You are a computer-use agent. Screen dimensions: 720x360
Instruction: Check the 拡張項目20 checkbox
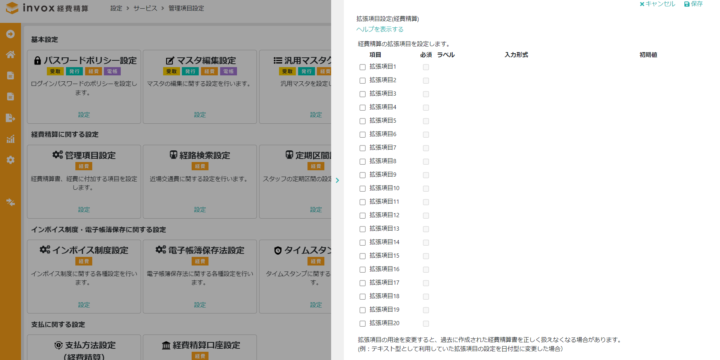pos(362,323)
